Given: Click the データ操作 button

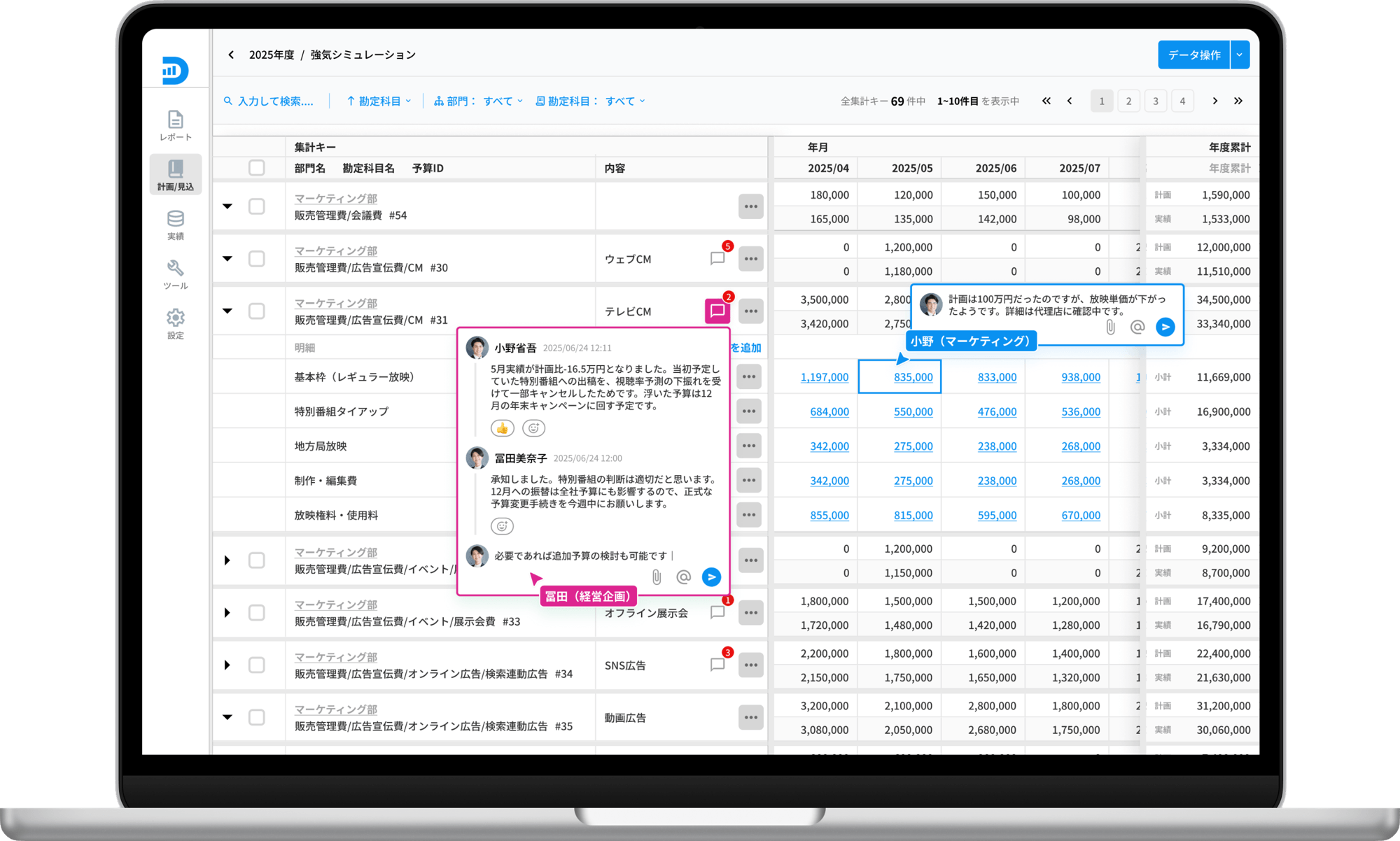Looking at the screenshot, I should (1193, 54).
